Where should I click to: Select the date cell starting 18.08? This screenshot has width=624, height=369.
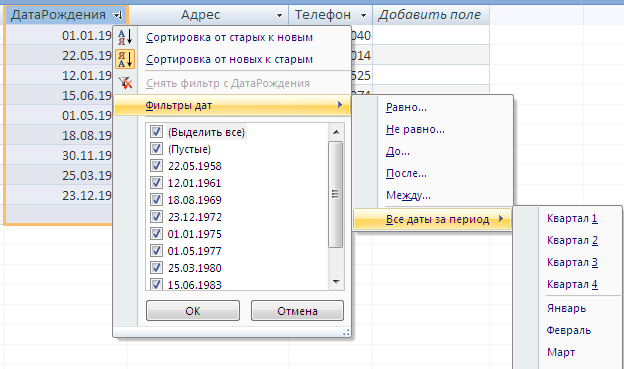(x=60, y=135)
